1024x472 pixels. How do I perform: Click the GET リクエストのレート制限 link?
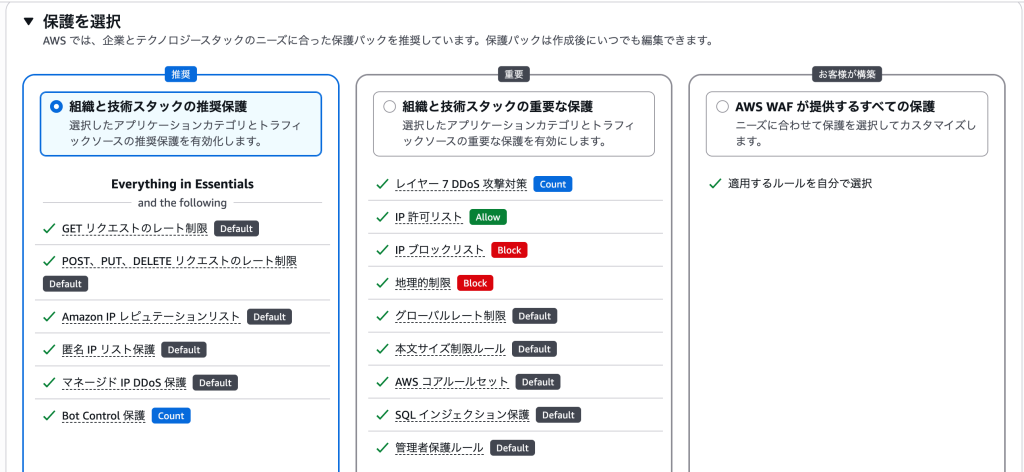click(x=135, y=228)
